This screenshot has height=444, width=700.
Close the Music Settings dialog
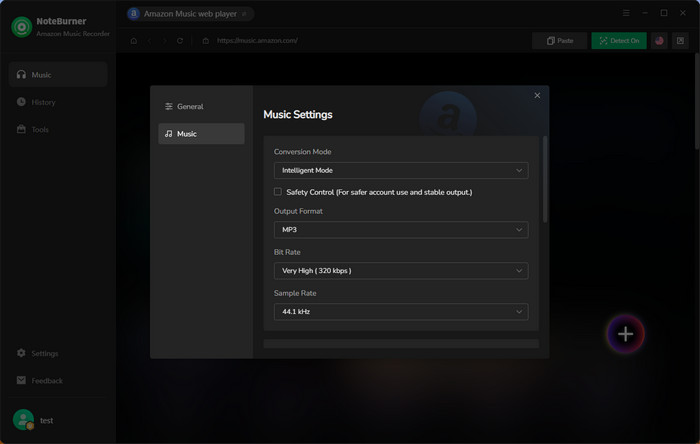pos(537,95)
